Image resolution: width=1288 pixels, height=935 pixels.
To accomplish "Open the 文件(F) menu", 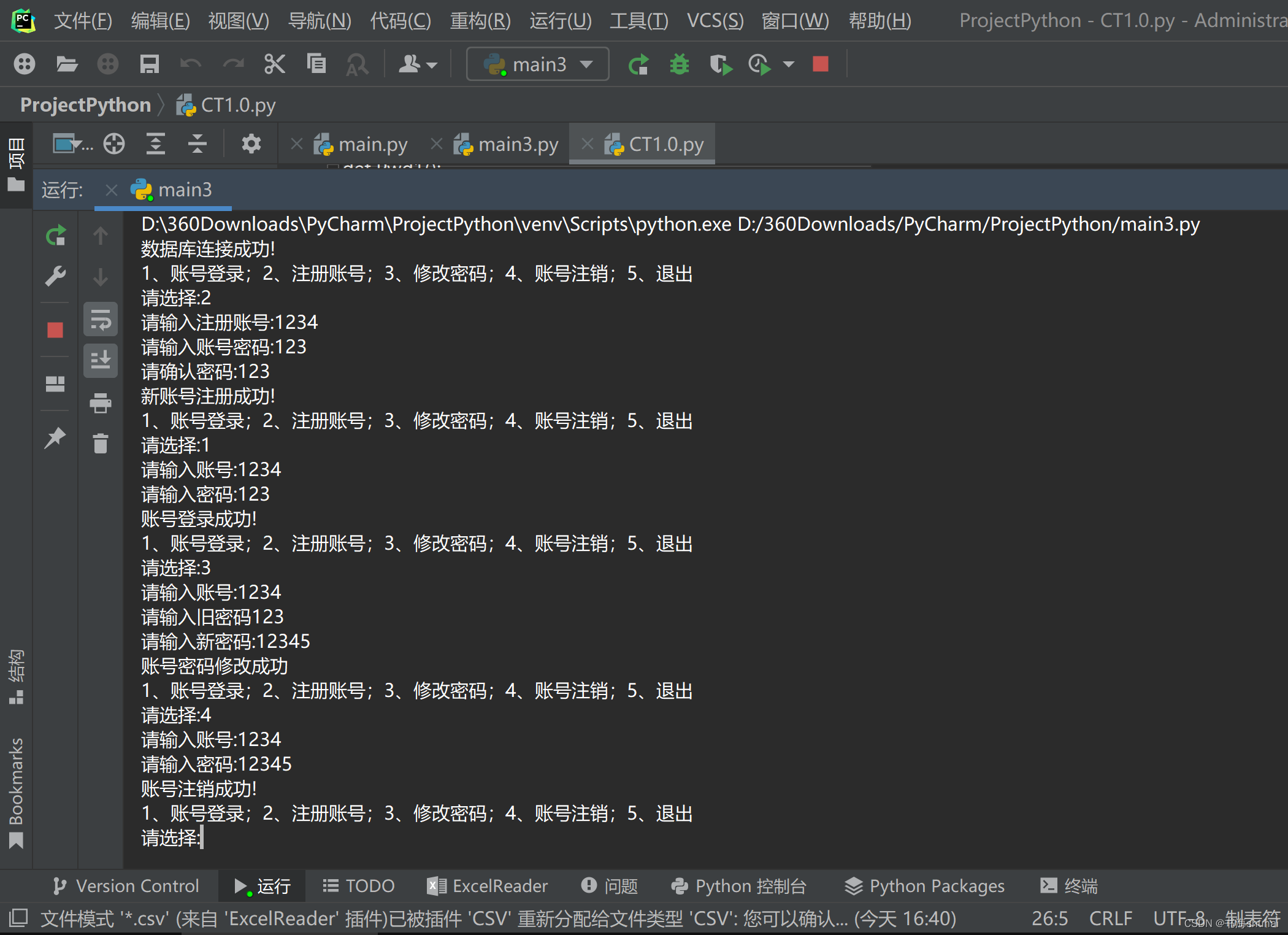I will (83, 21).
